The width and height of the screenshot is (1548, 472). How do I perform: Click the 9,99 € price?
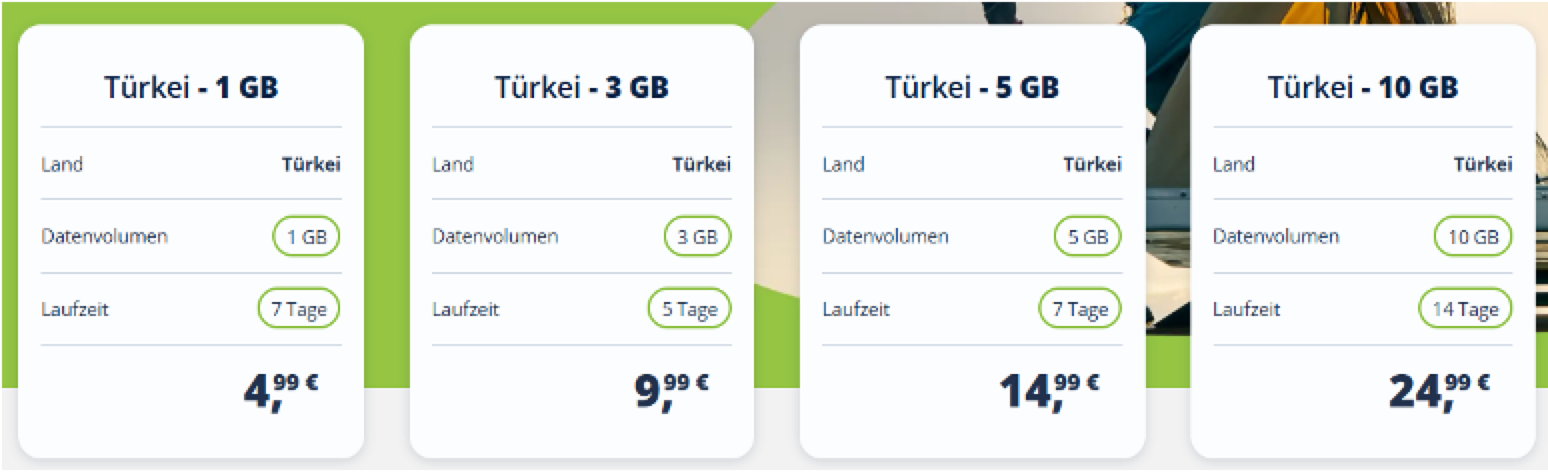pyautogui.click(x=672, y=389)
